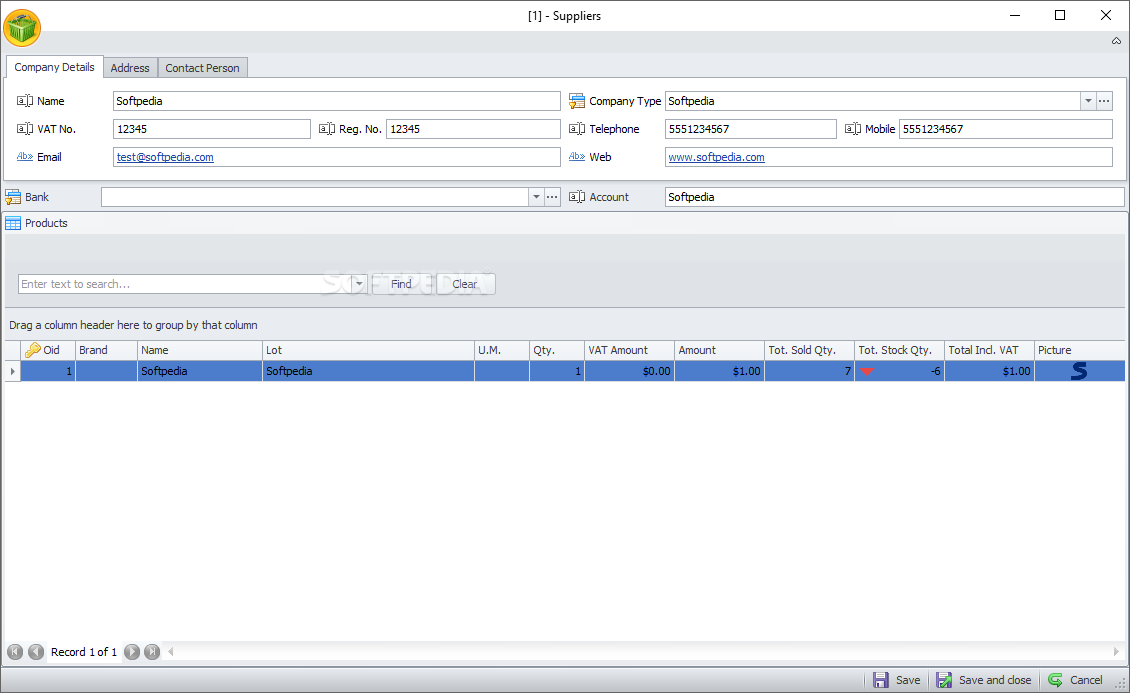Screen dimensions: 1130x693
Task: Click the Email label icon
Action: coord(25,156)
